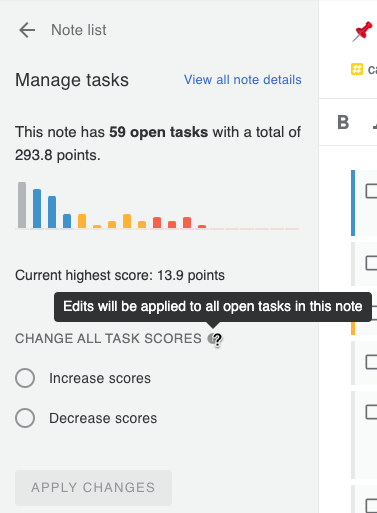The height and width of the screenshot is (513, 377).
Task: Select the Decrease scores radio button
Action: pos(25,418)
